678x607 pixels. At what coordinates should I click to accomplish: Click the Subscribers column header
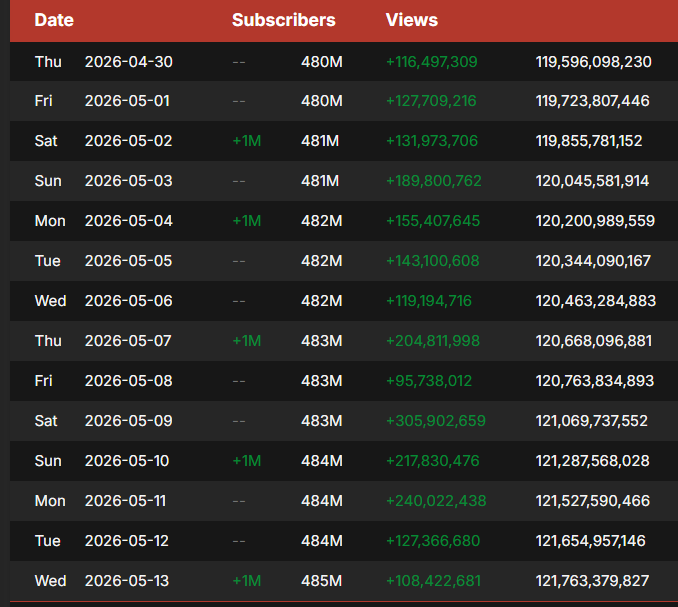284,20
